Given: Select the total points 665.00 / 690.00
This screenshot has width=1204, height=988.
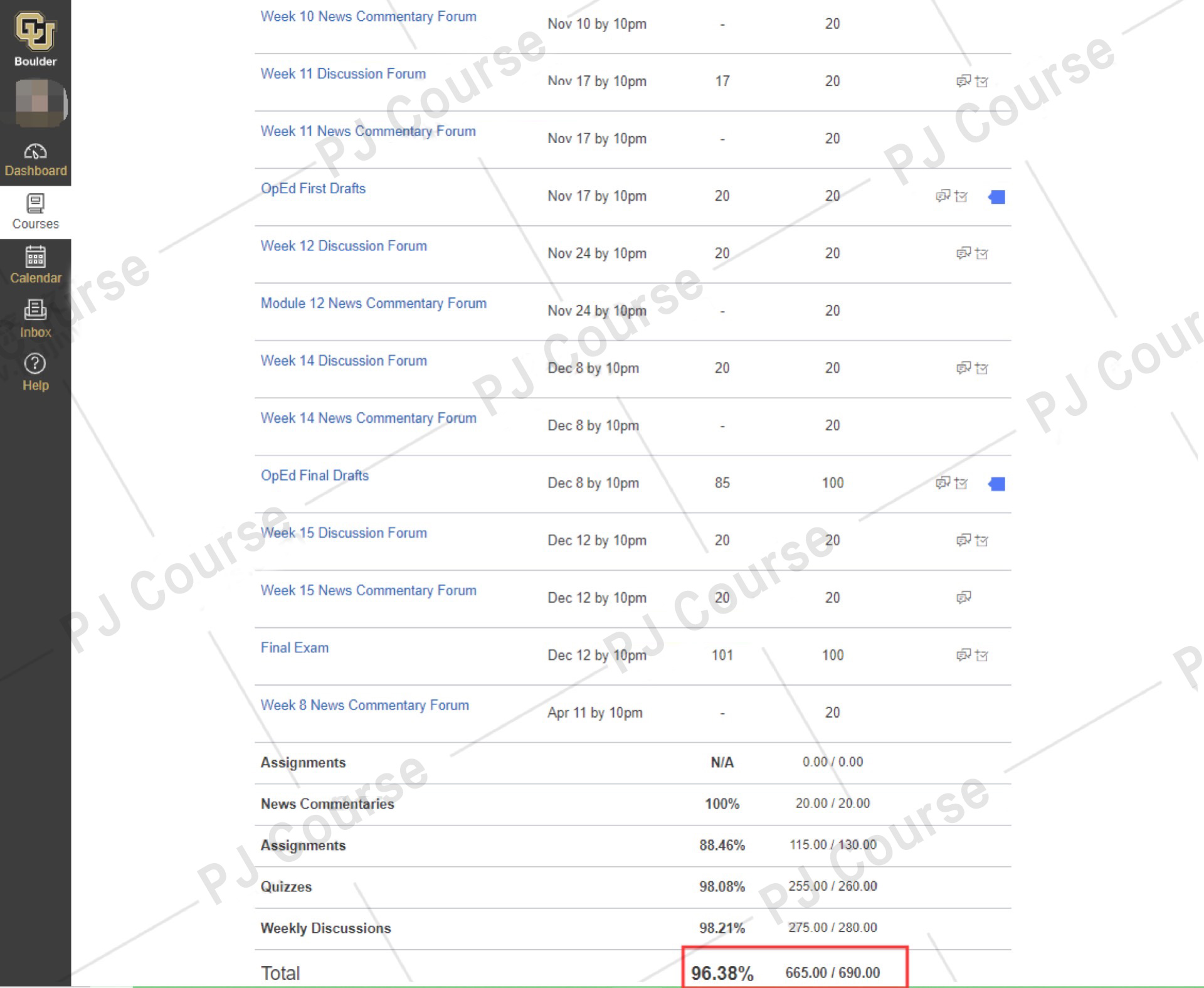Looking at the screenshot, I should [833, 972].
